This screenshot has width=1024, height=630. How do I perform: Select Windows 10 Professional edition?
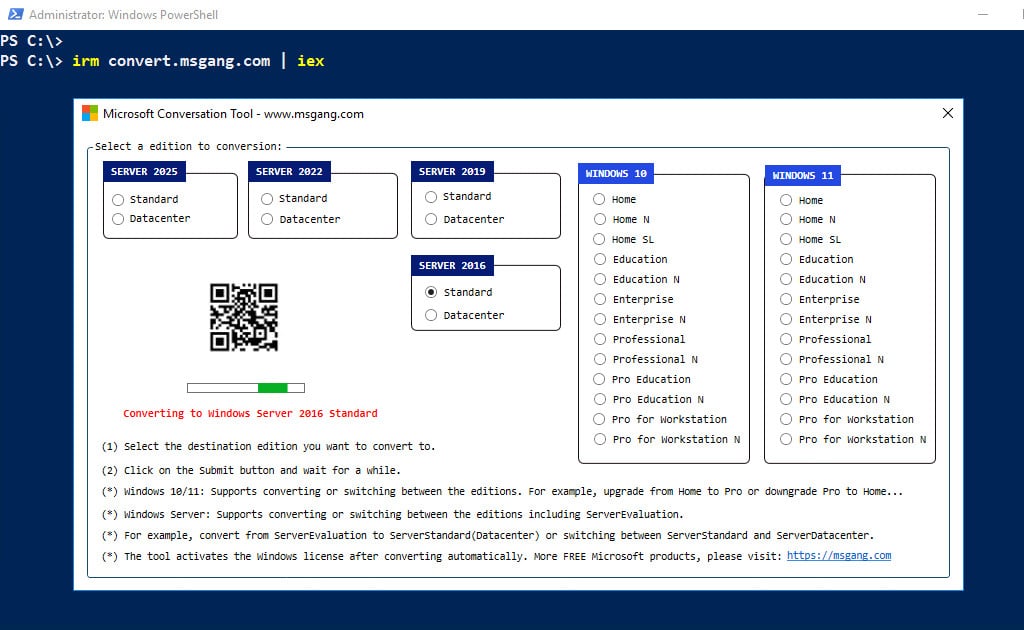(600, 339)
